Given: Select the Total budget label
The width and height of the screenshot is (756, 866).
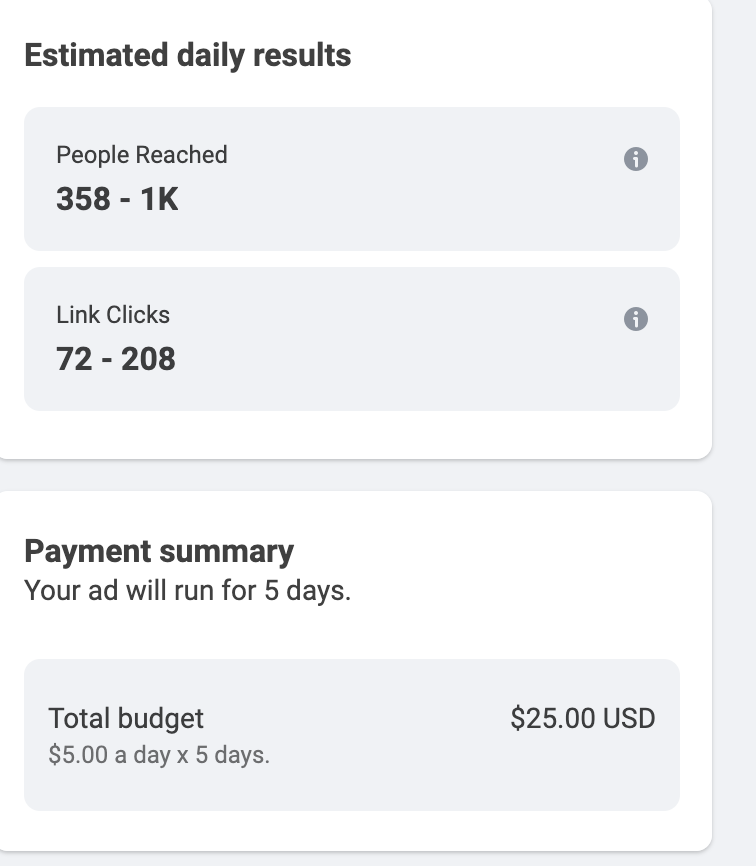Looking at the screenshot, I should (x=126, y=718).
